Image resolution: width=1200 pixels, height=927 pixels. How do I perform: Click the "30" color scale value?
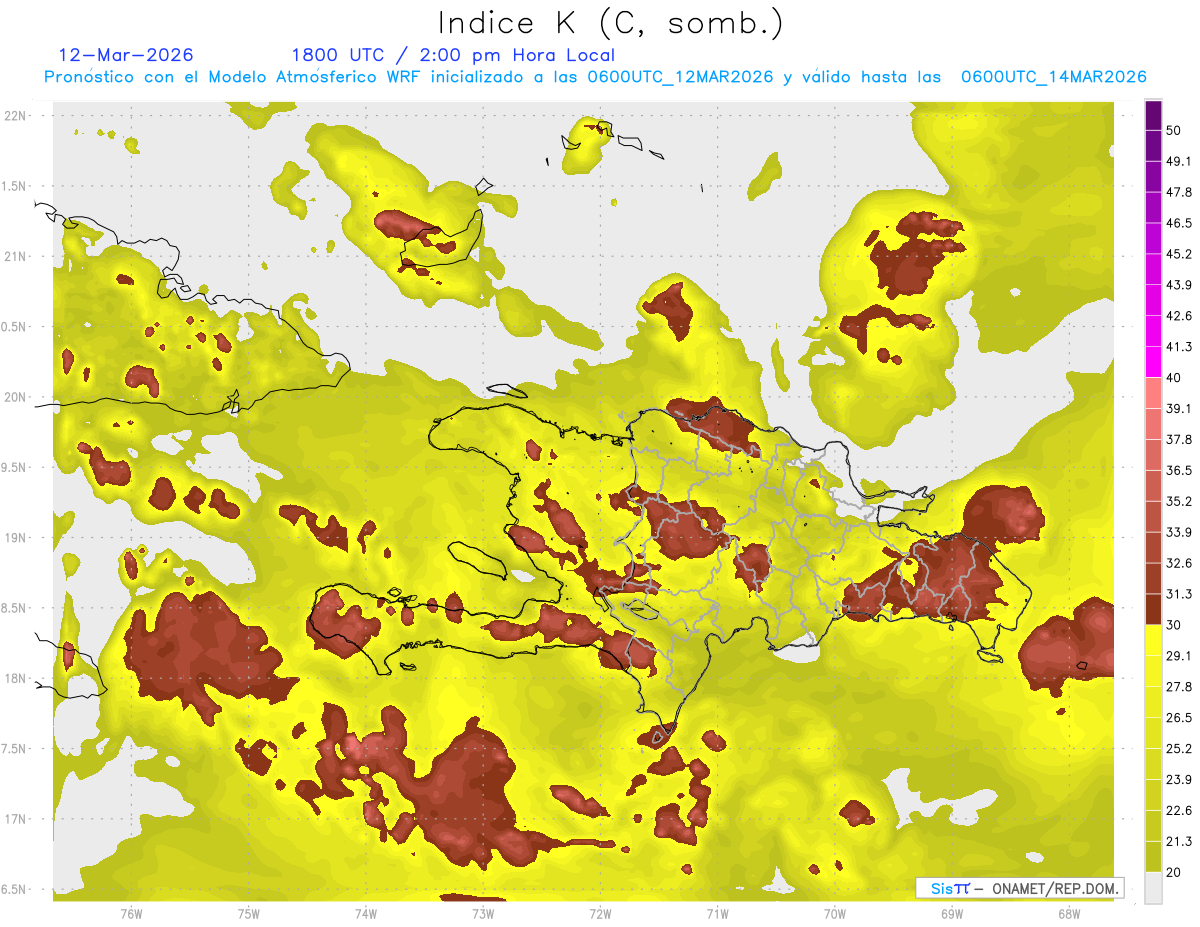coord(1174,625)
